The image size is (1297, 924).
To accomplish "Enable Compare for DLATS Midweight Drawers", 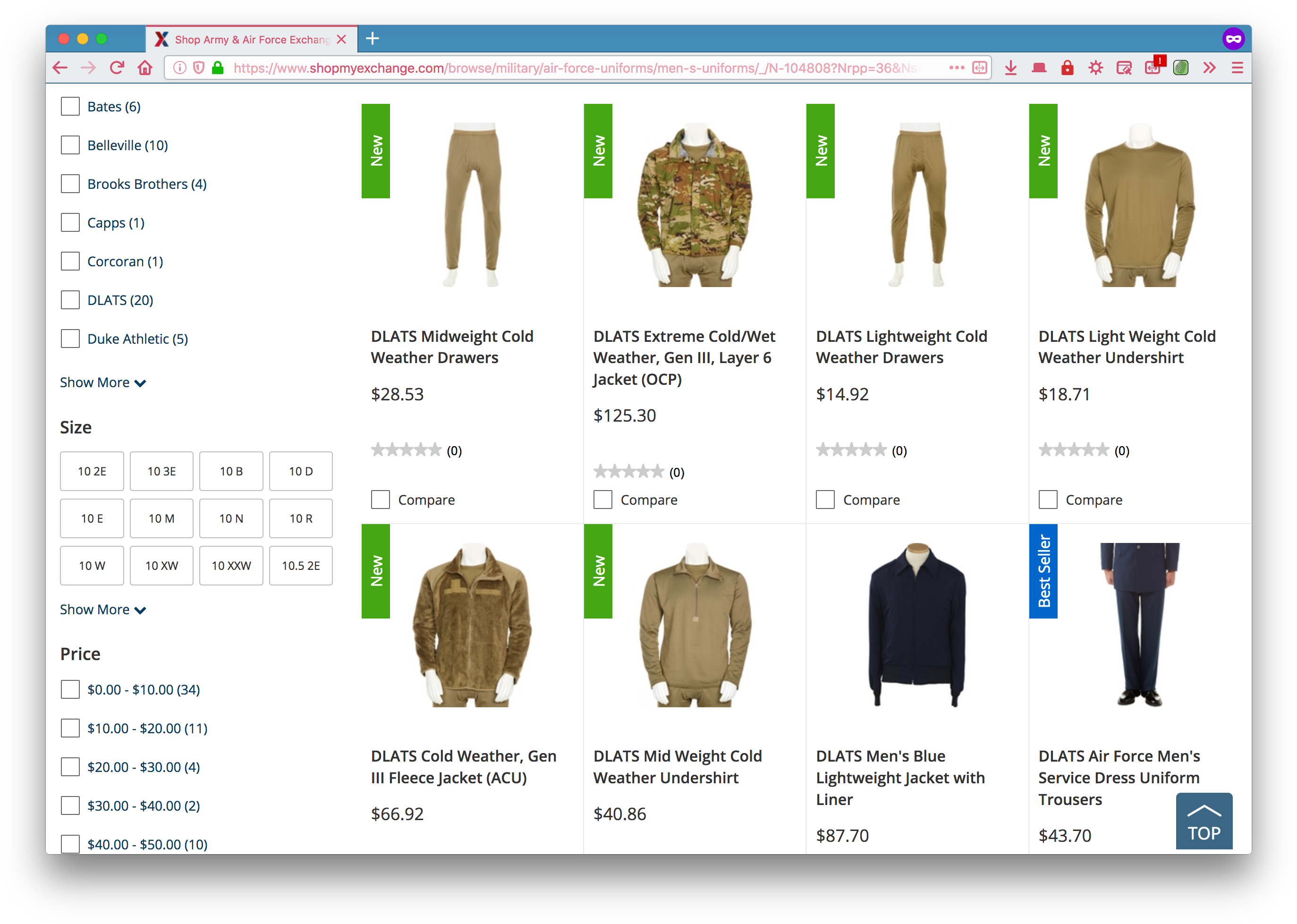I will coord(381,500).
